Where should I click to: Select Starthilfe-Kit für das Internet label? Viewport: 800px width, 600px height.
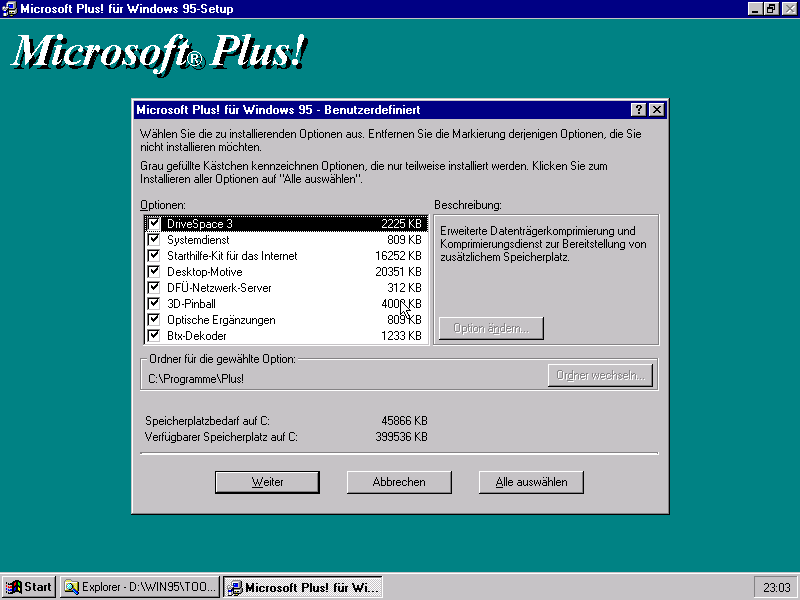tap(232, 256)
